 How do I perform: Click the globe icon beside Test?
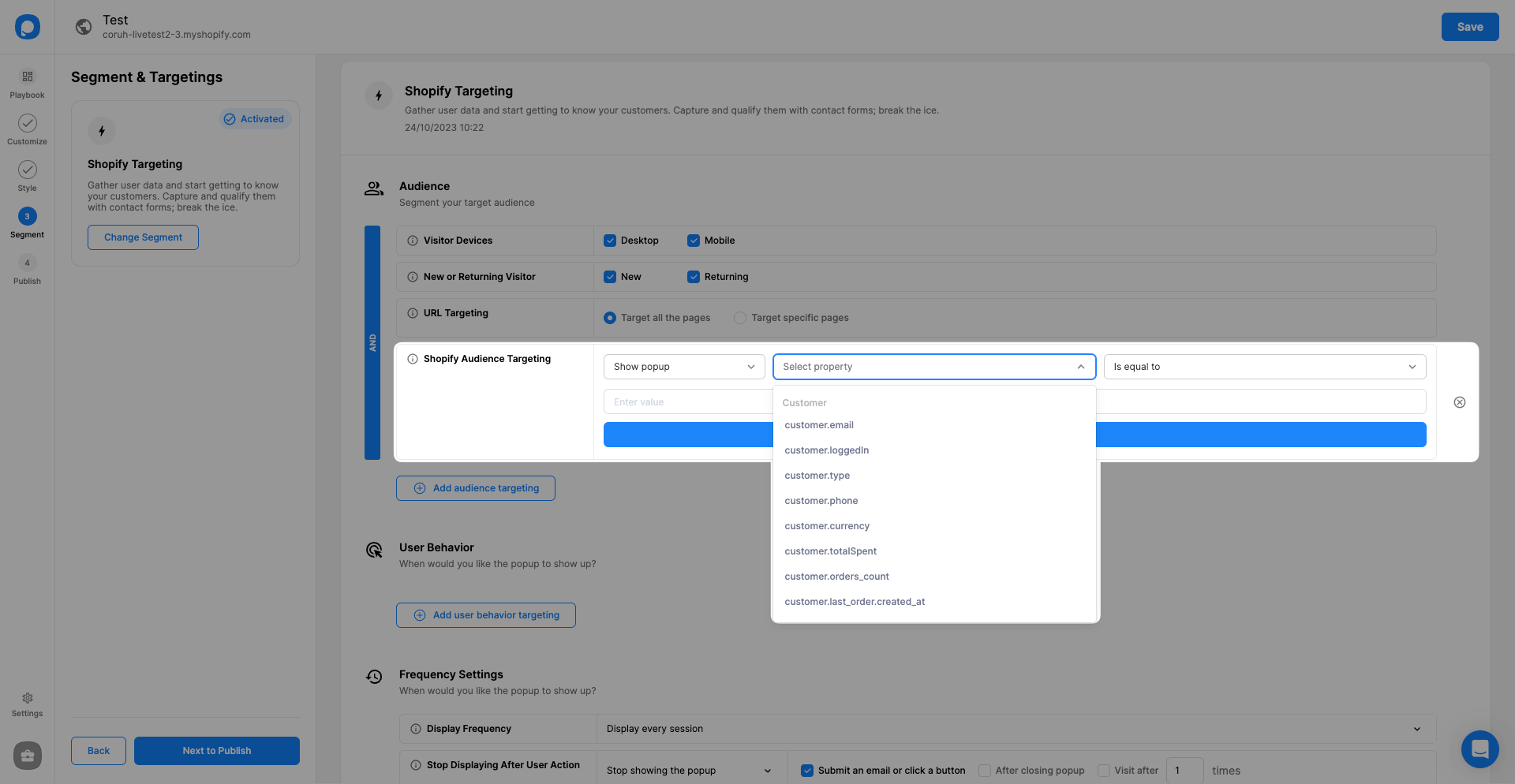pyautogui.click(x=84, y=27)
